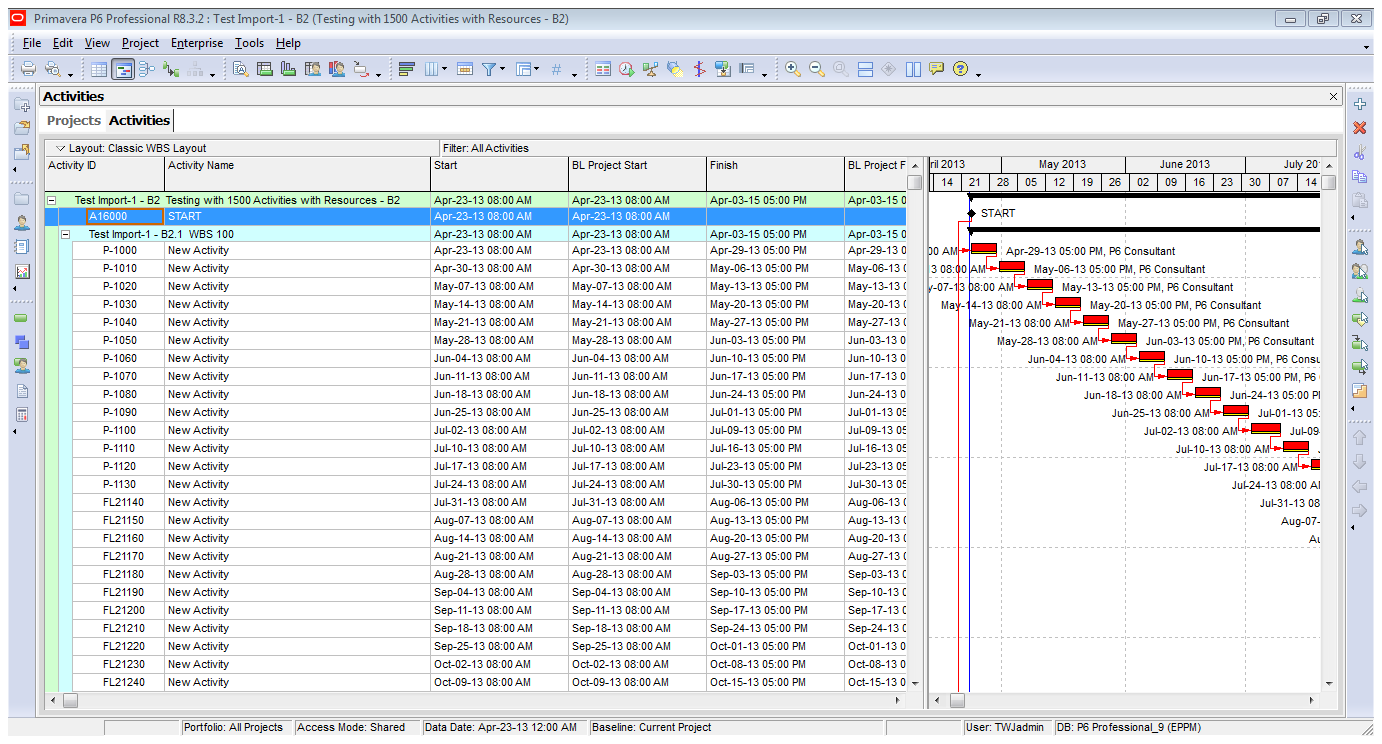Click the June 2013 timescale header
This screenshot has height=744, width=1382.
click(x=1185, y=164)
